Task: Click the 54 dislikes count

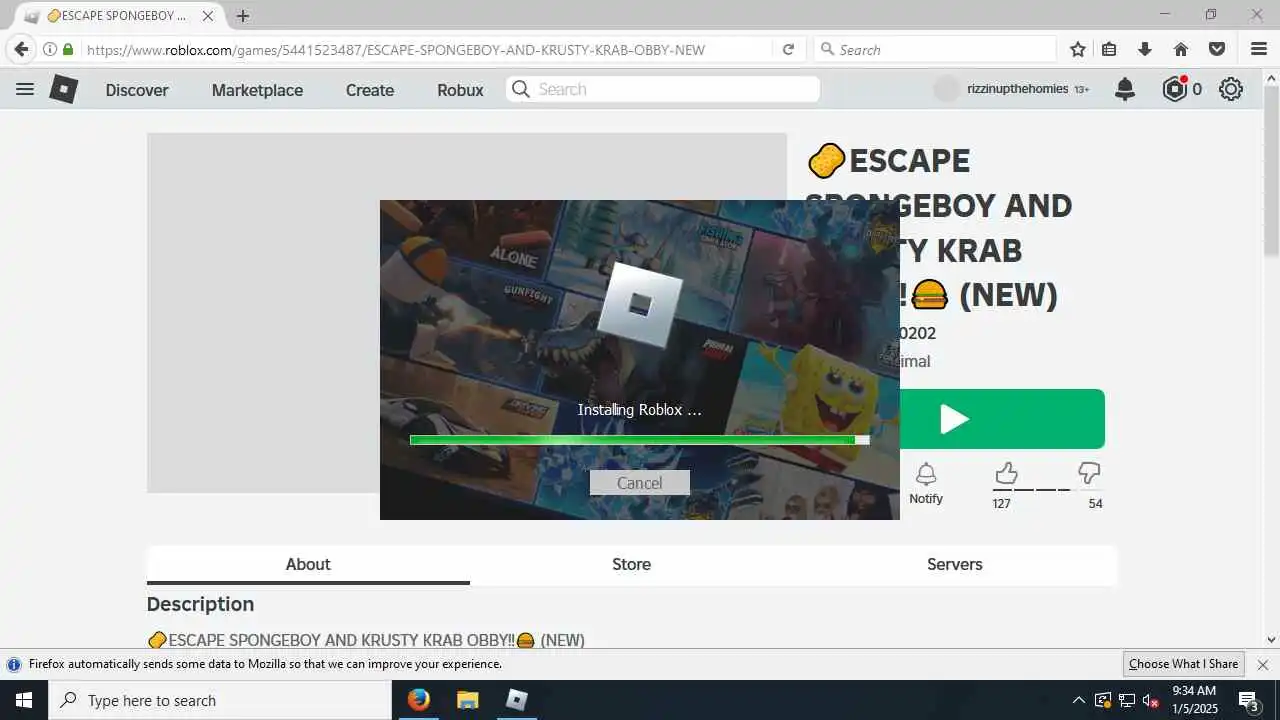Action: point(1095,504)
